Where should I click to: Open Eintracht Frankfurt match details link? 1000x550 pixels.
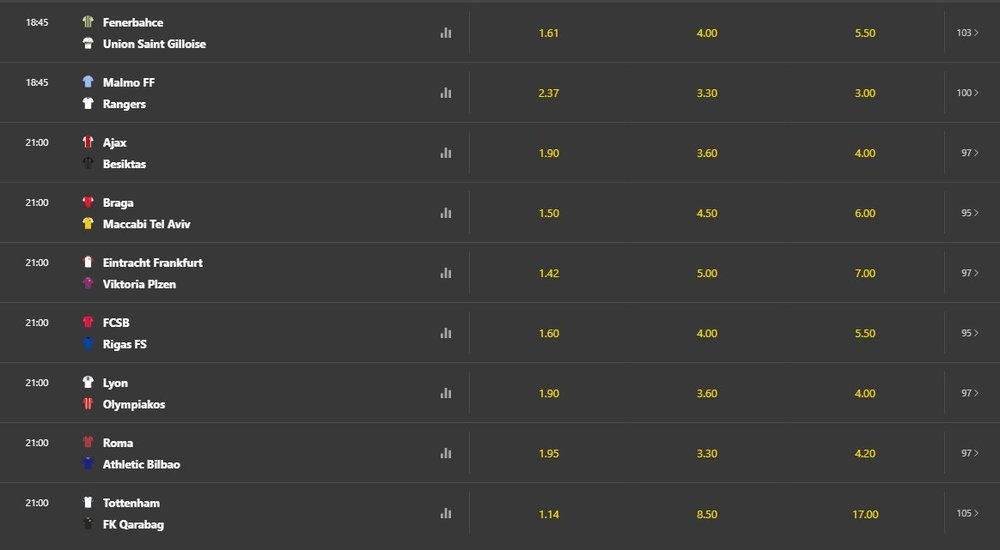pyautogui.click(x=152, y=263)
